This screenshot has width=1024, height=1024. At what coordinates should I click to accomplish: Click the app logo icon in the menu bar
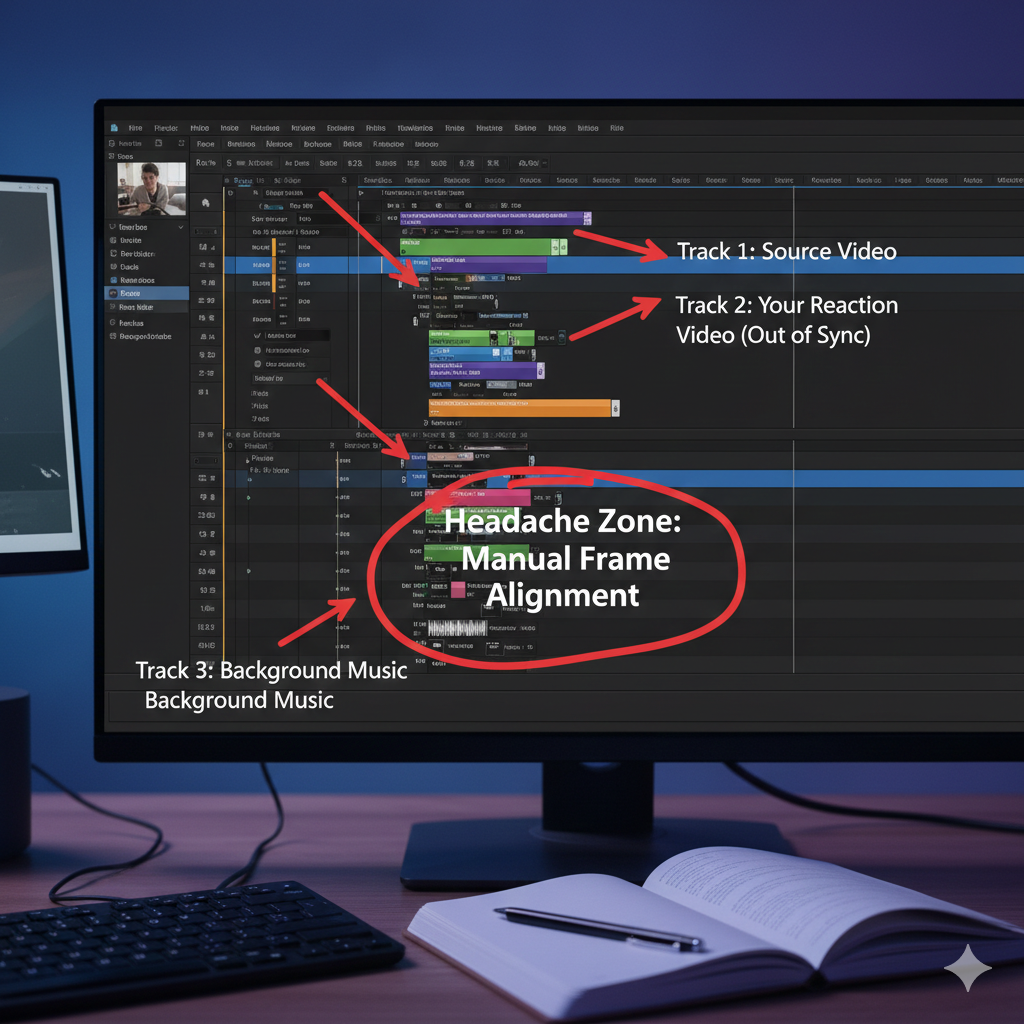pos(114,128)
